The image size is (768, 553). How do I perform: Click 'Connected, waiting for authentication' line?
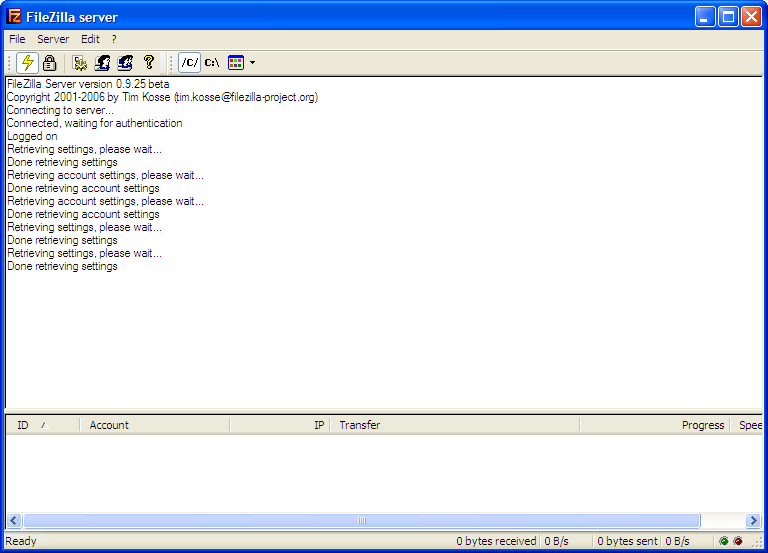coord(95,123)
